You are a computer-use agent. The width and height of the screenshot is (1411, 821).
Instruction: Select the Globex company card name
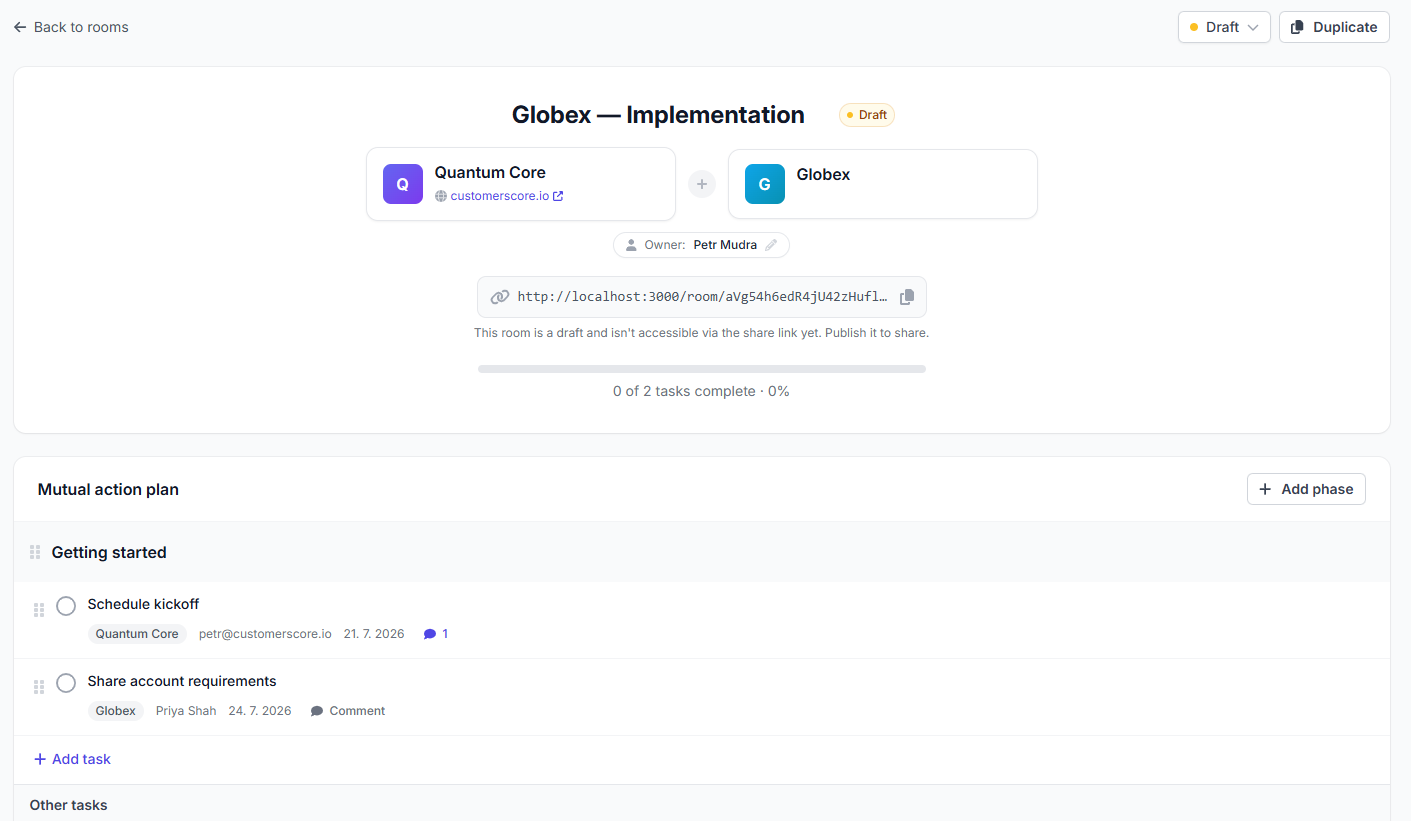[x=823, y=174]
